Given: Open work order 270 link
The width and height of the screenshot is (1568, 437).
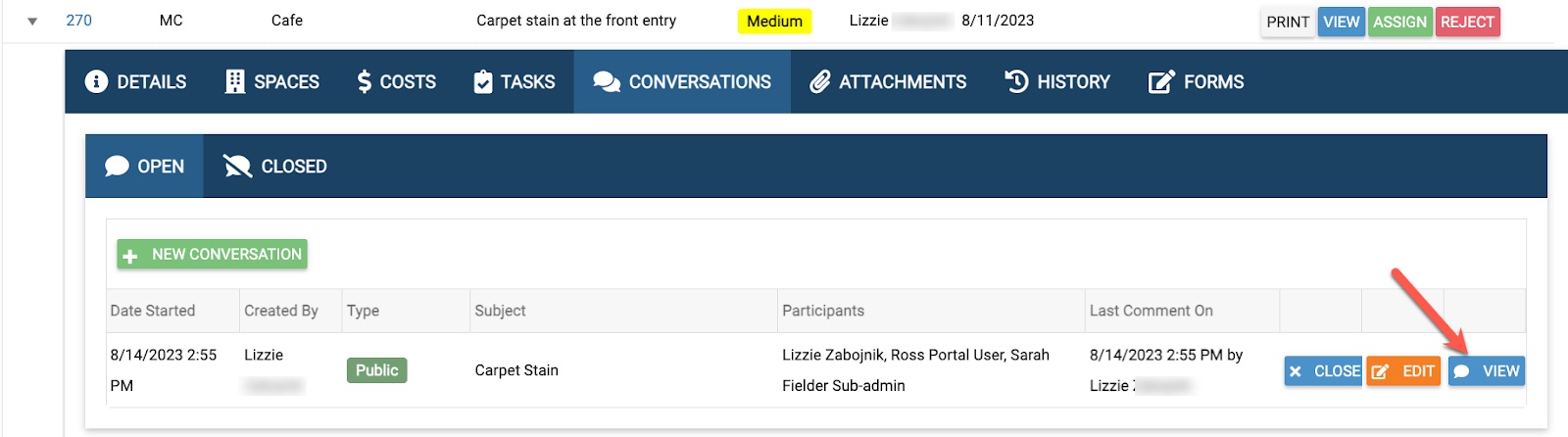Looking at the screenshot, I should (78, 21).
